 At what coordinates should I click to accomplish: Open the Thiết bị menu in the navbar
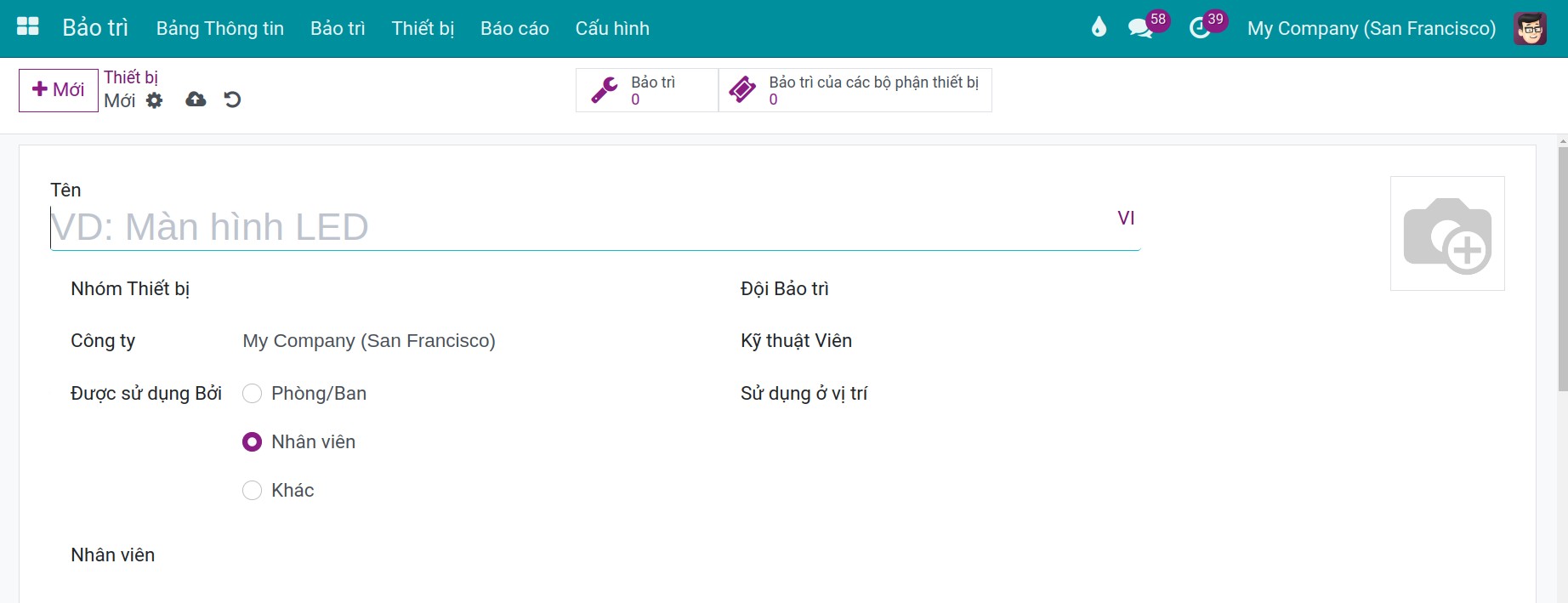(x=423, y=28)
